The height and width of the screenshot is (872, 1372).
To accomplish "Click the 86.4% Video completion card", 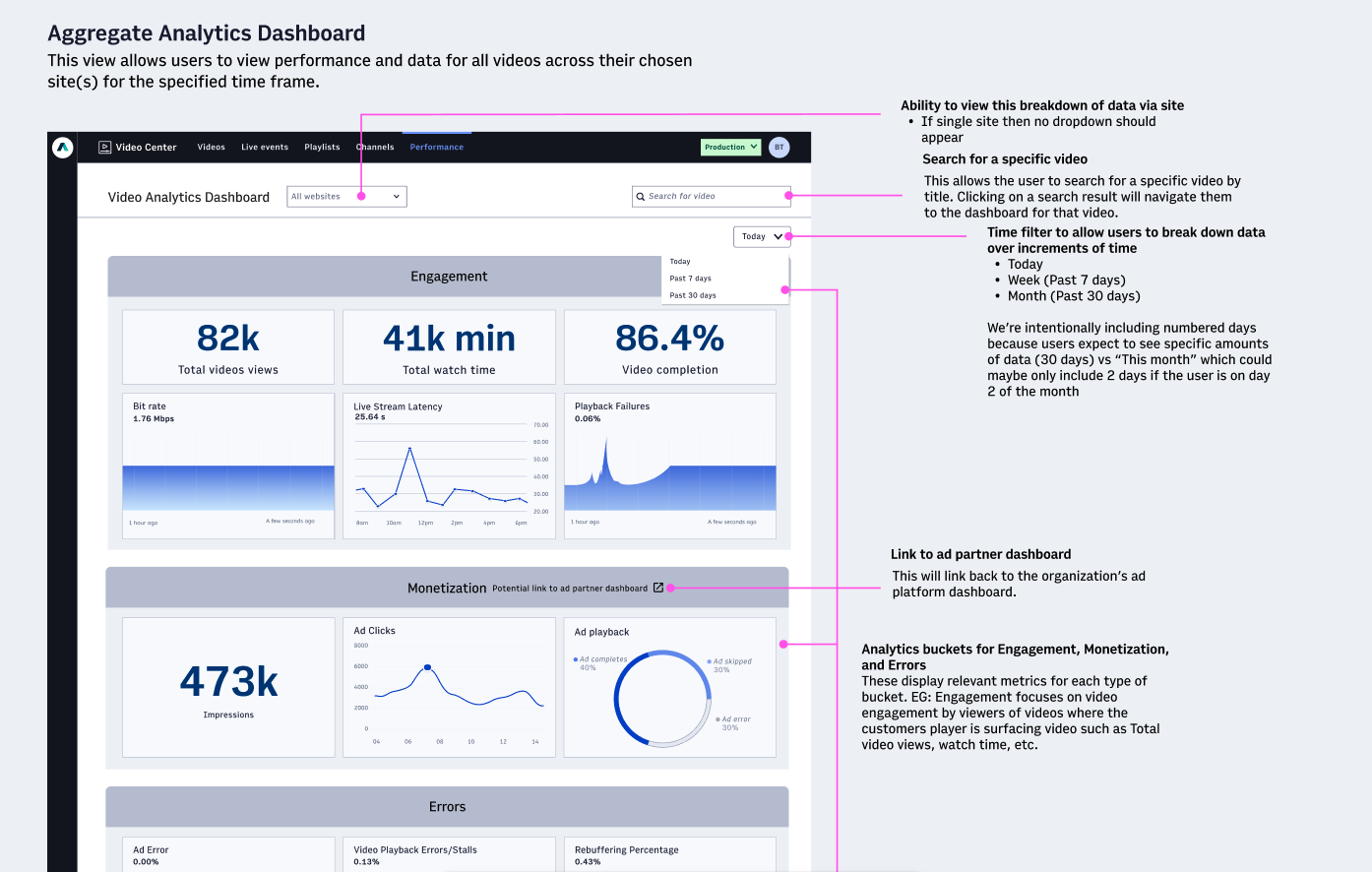I will tap(670, 347).
